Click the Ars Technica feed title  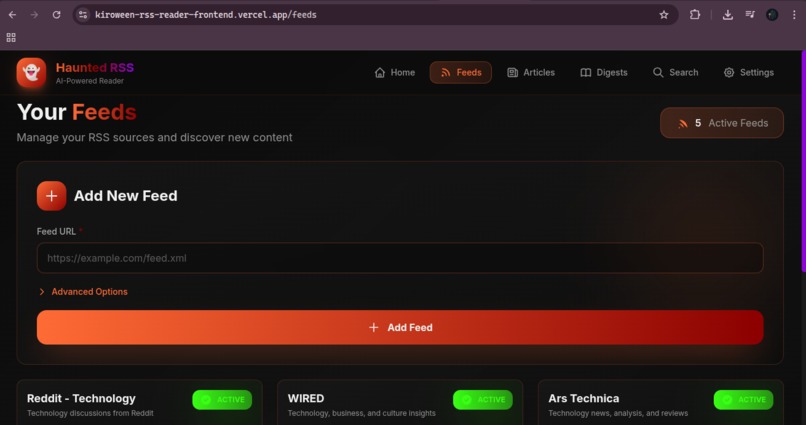583,398
